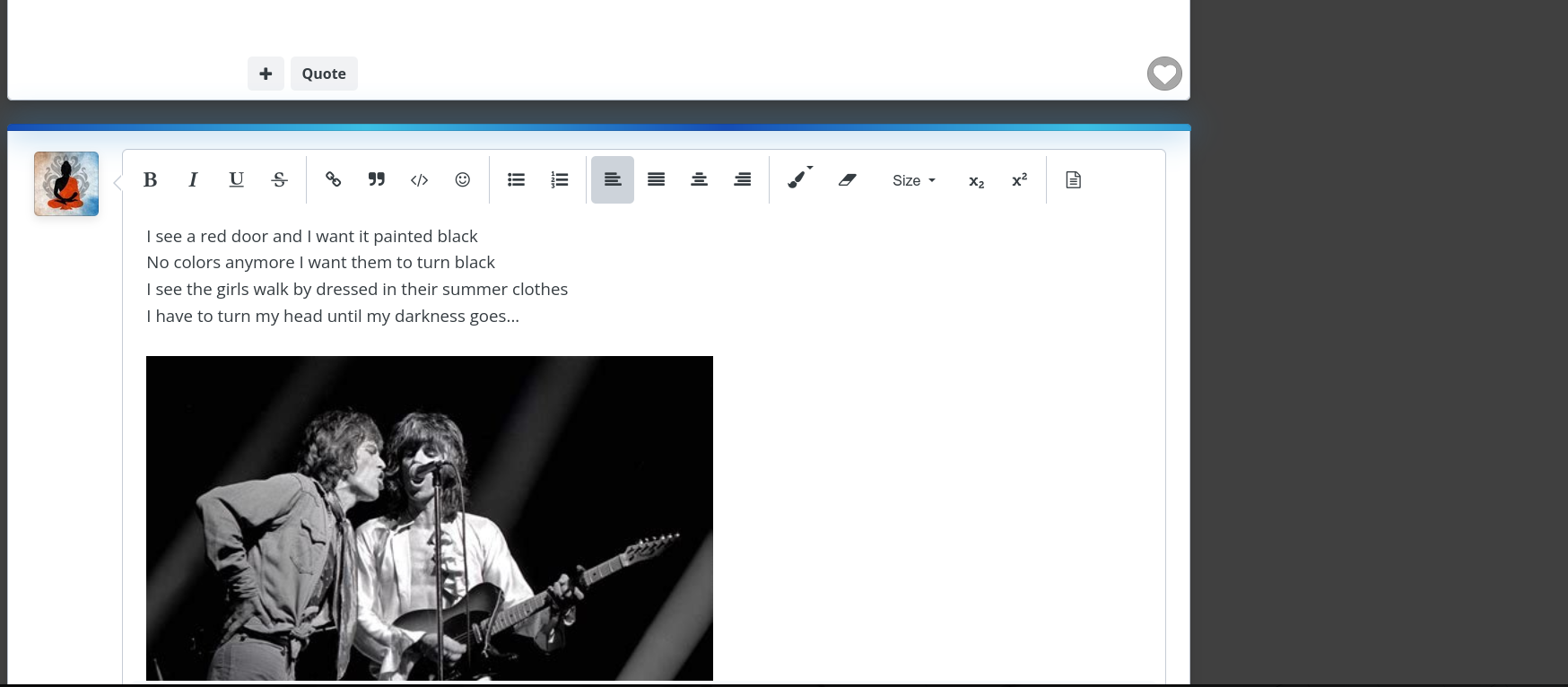Insert a link with chain icon
The image size is (1568, 687).
pos(334,180)
